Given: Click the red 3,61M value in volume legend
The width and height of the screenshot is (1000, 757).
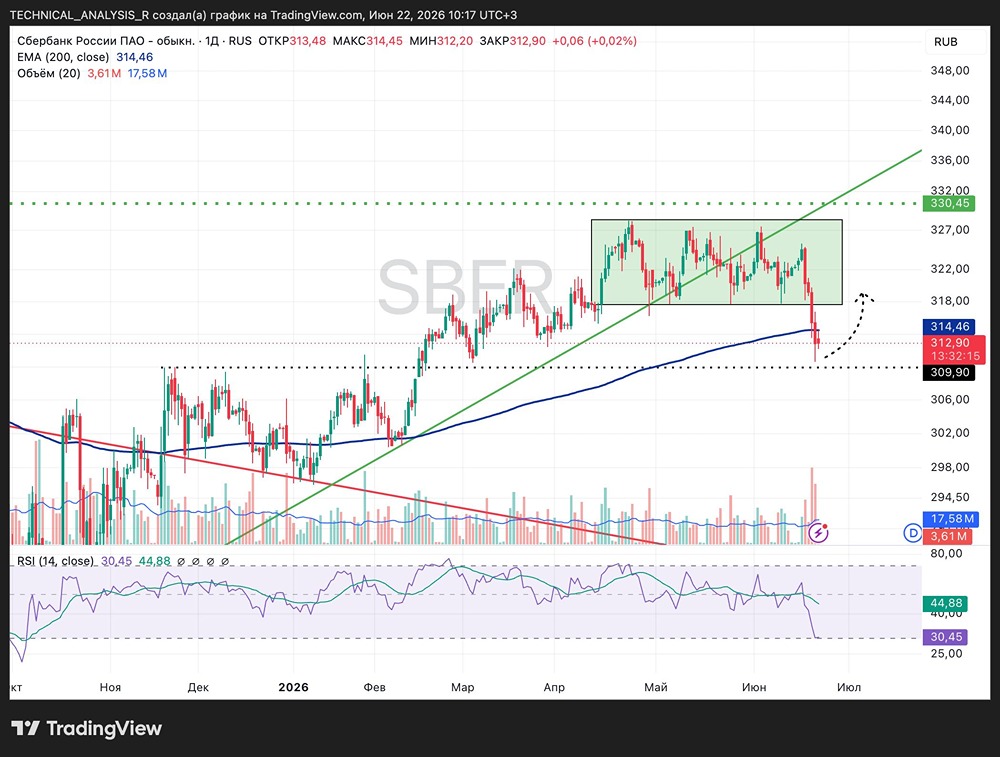Looking at the screenshot, I should (x=104, y=73).
